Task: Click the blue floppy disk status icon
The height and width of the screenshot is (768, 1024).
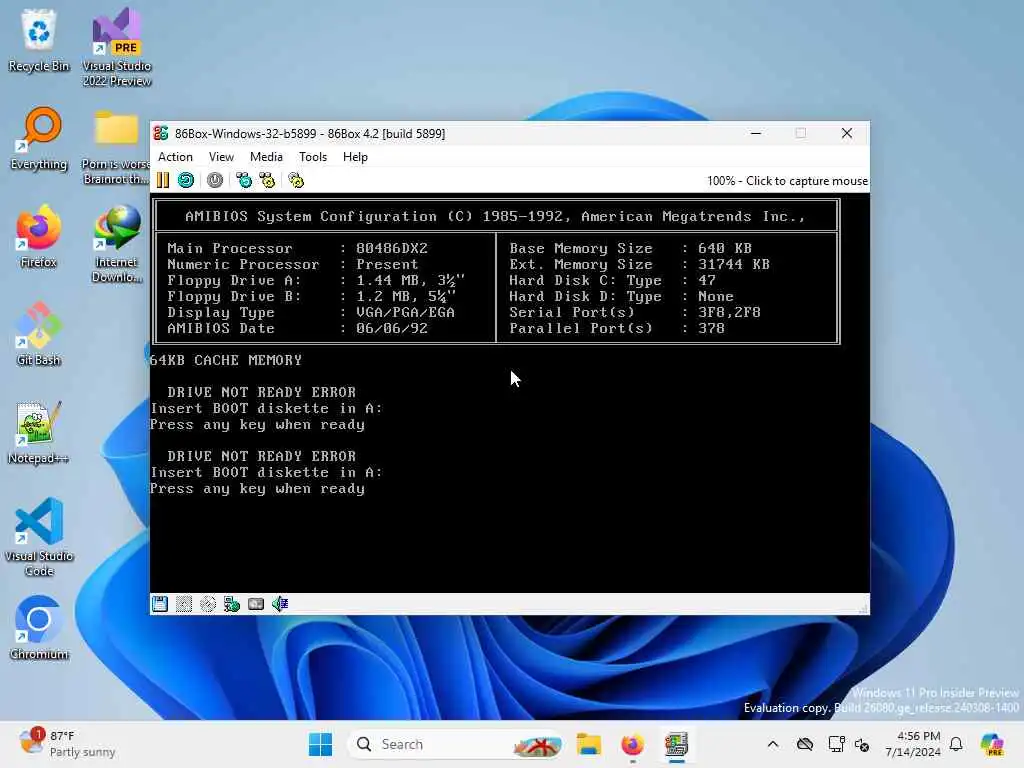Action: pyautogui.click(x=160, y=604)
